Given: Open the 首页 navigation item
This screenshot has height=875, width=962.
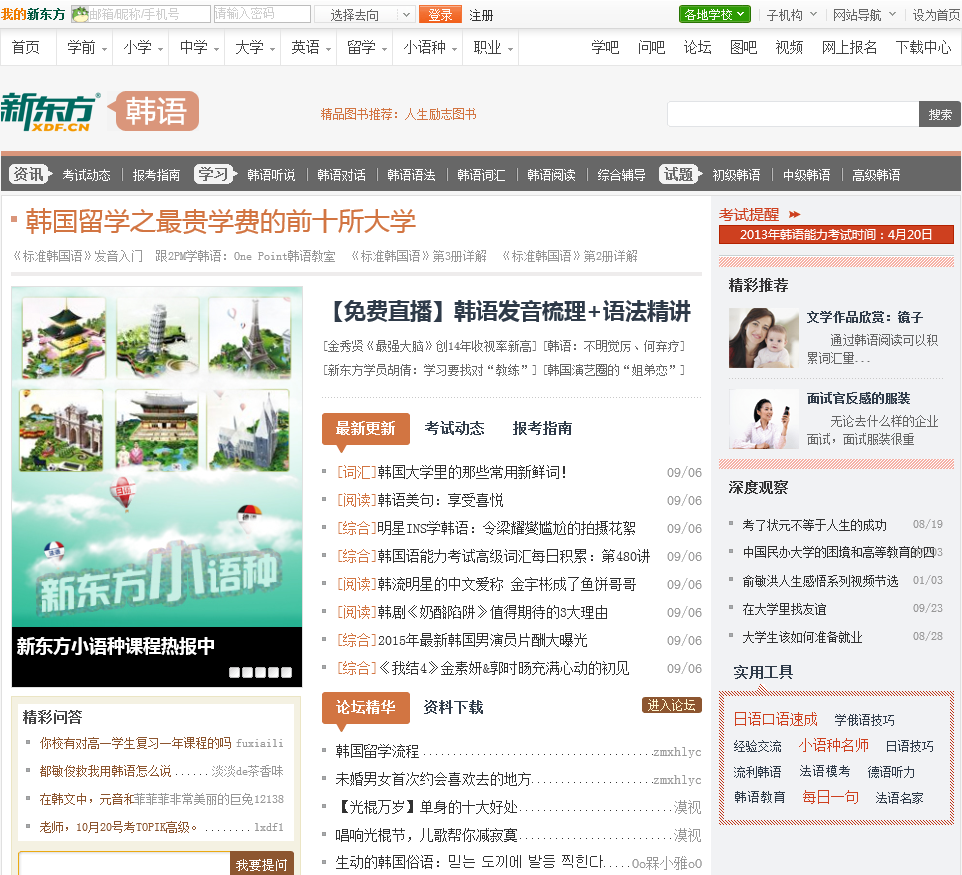Looking at the screenshot, I should click(26, 47).
